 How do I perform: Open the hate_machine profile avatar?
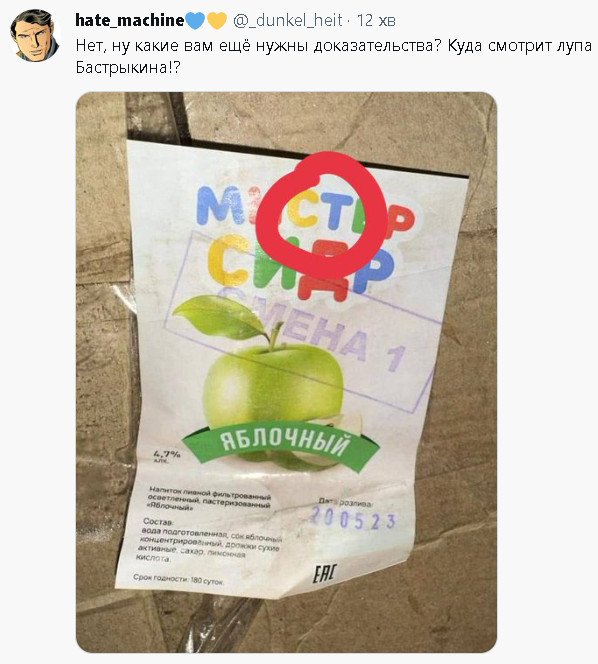pyautogui.click(x=34, y=36)
